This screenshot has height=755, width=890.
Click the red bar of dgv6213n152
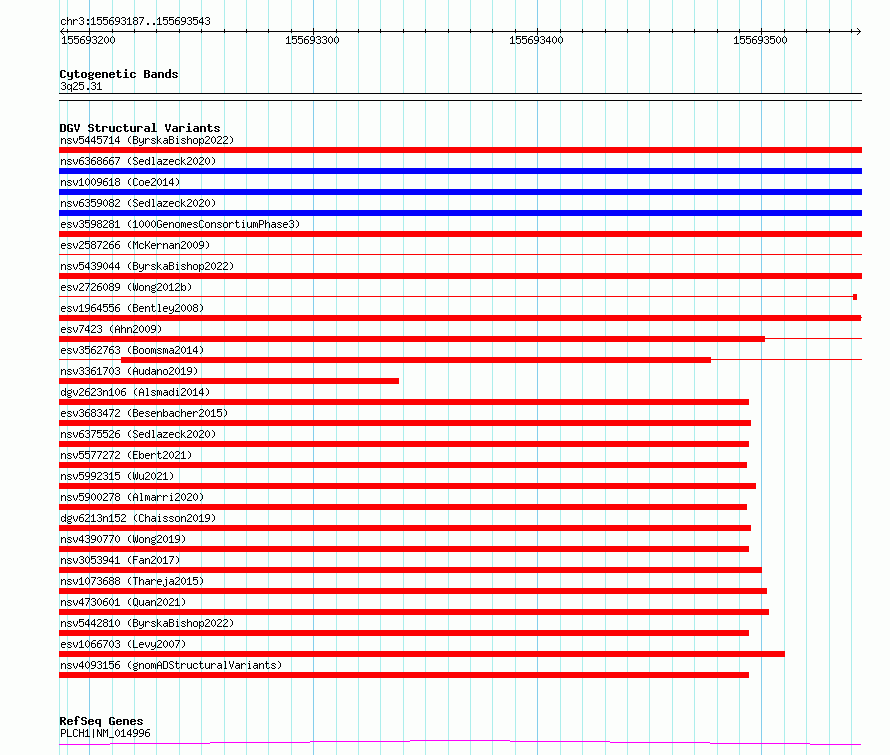point(405,528)
